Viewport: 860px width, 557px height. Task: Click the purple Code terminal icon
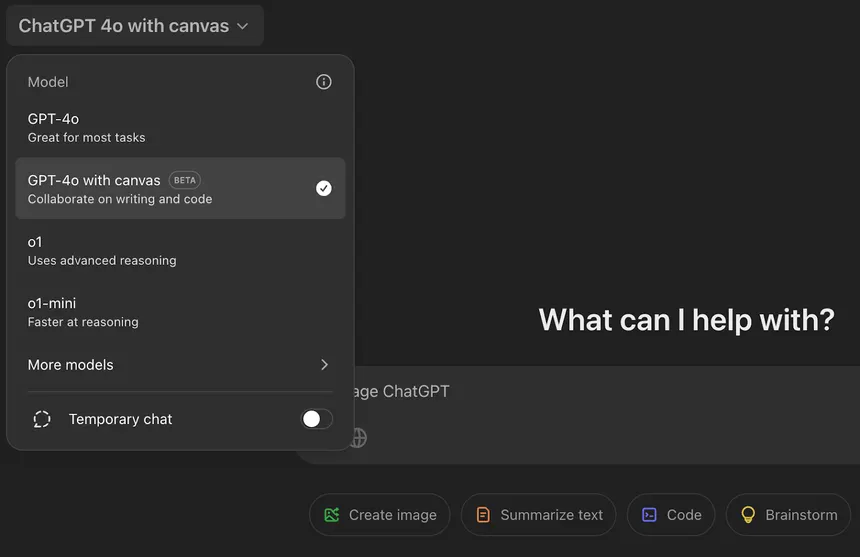click(649, 515)
